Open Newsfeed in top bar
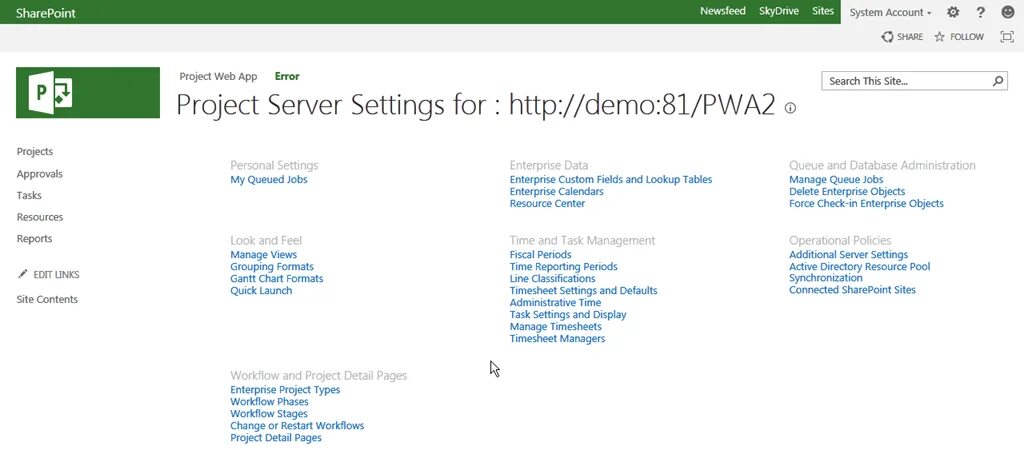 pyautogui.click(x=722, y=11)
